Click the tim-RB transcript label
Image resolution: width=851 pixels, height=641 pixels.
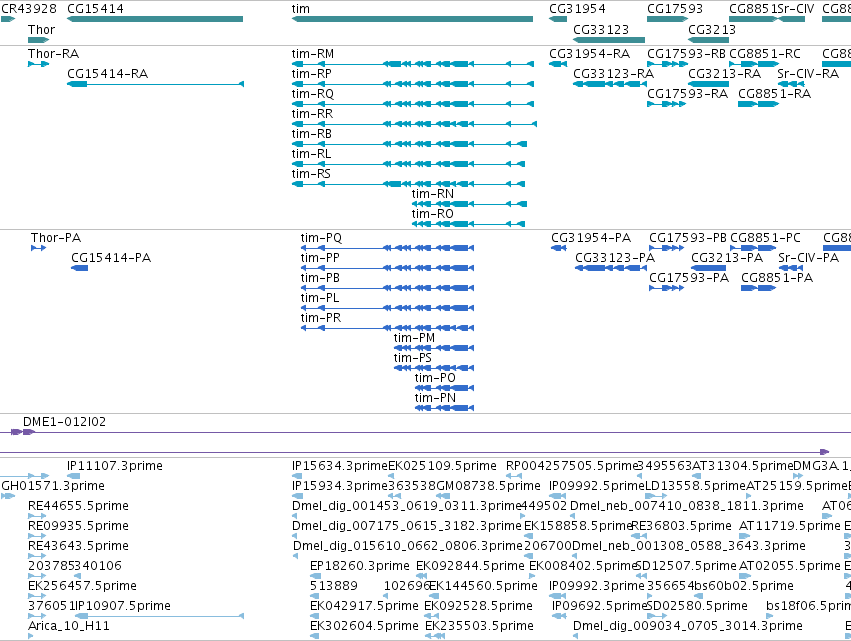click(x=312, y=134)
